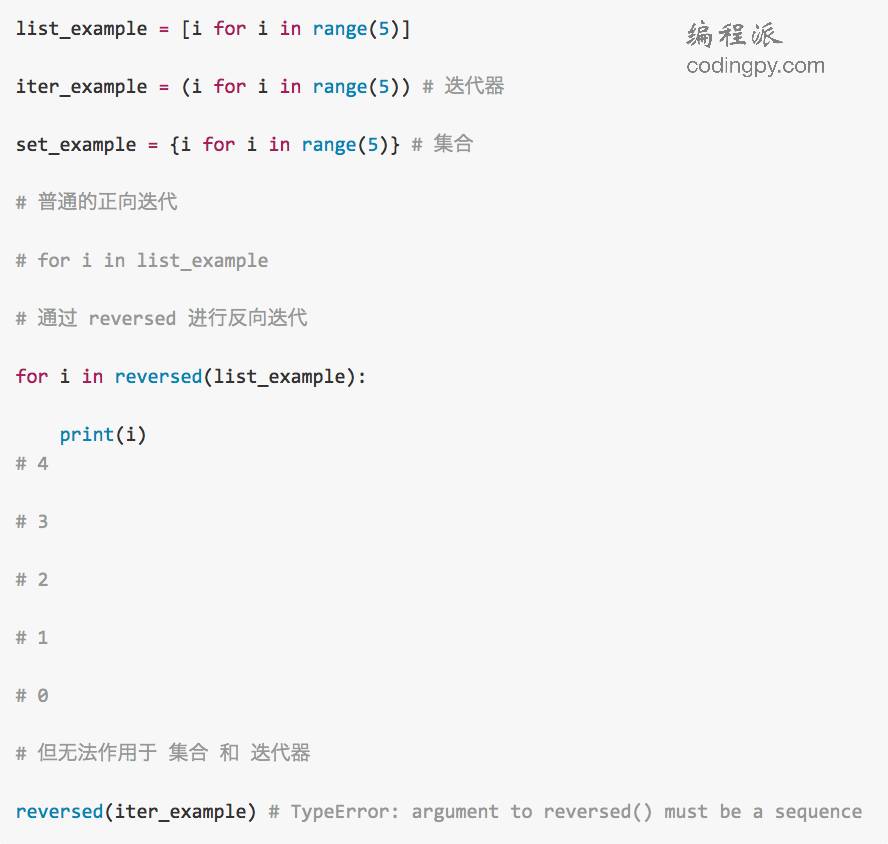Click the print(i) statement
Image resolution: width=888 pixels, height=844 pixels.
coord(103,434)
